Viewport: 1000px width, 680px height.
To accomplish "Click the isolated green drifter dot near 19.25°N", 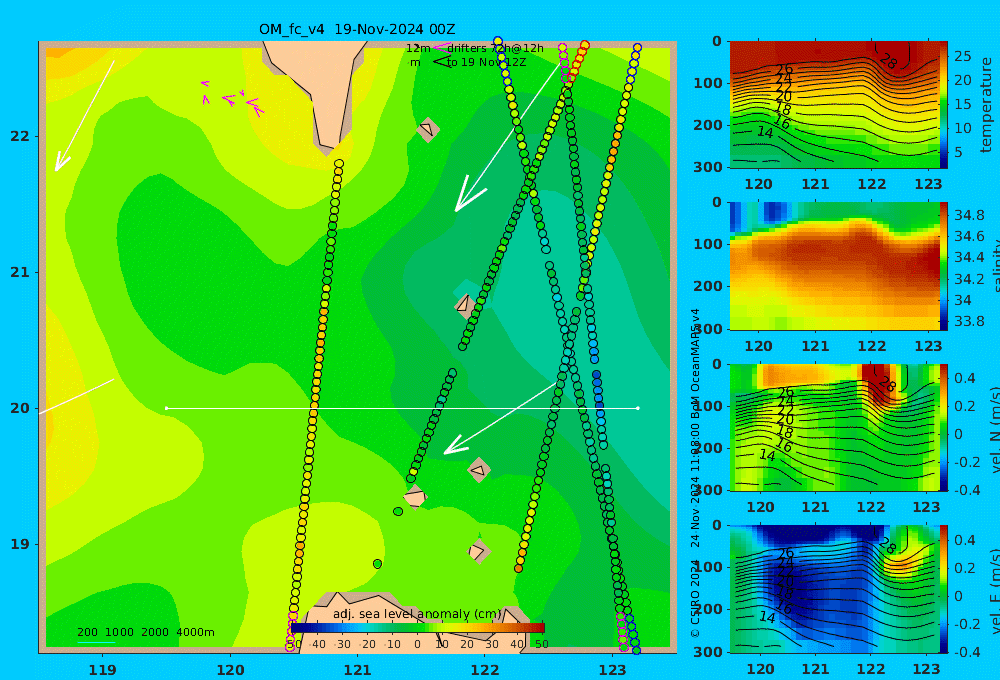I will tap(398, 512).
